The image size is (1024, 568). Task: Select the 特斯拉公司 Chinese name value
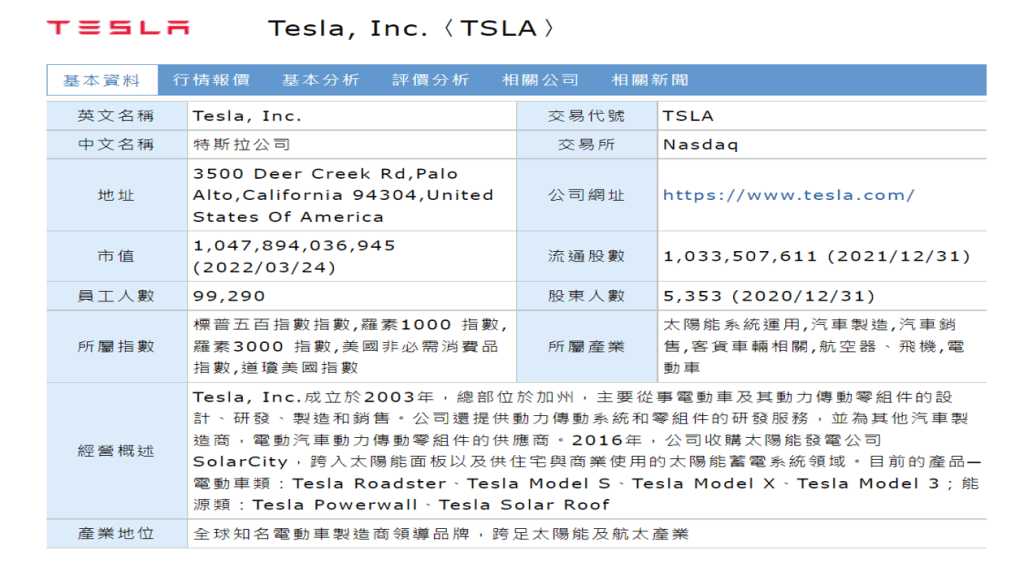(242, 144)
